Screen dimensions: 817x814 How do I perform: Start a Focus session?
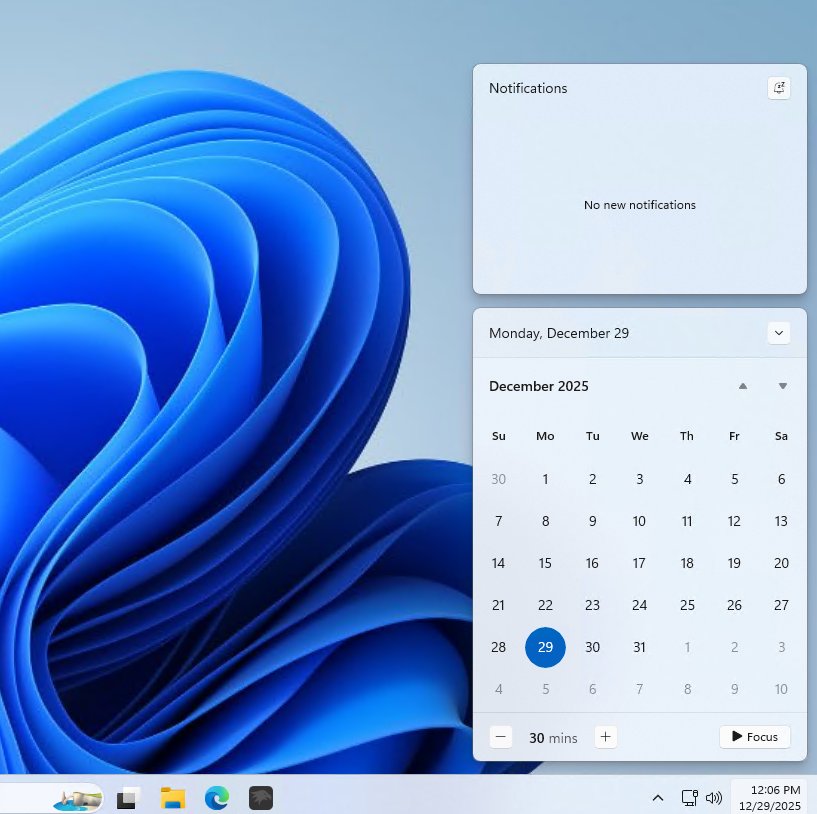754,737
